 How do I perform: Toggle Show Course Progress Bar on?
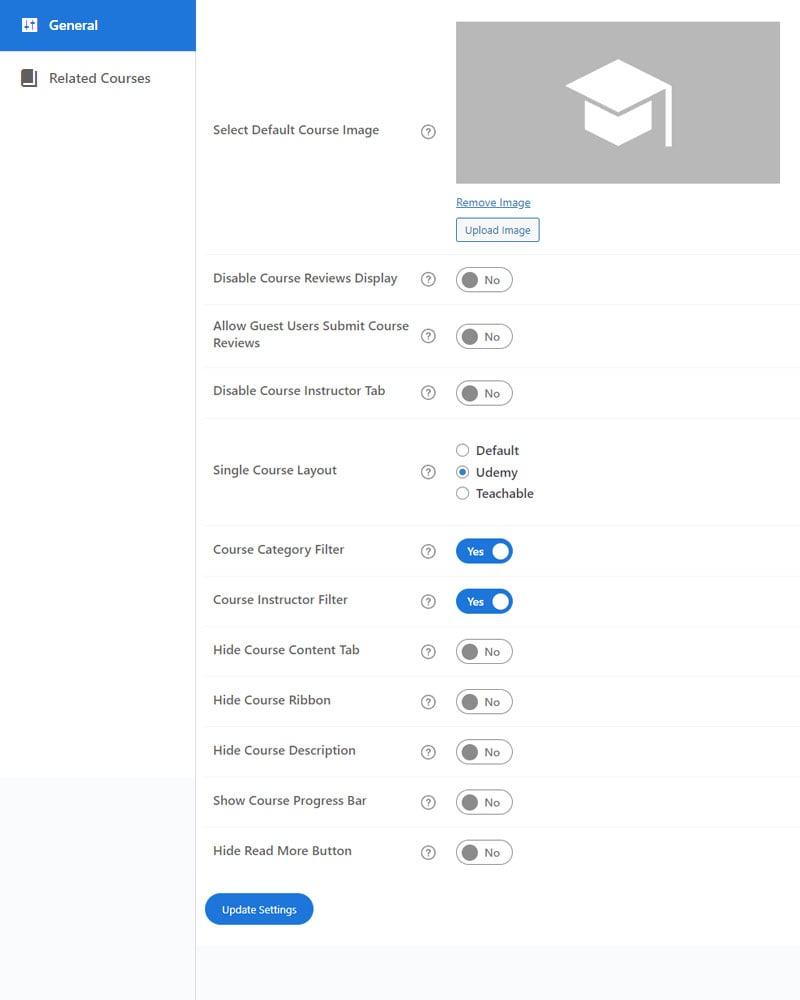click(x=484, y=802)
